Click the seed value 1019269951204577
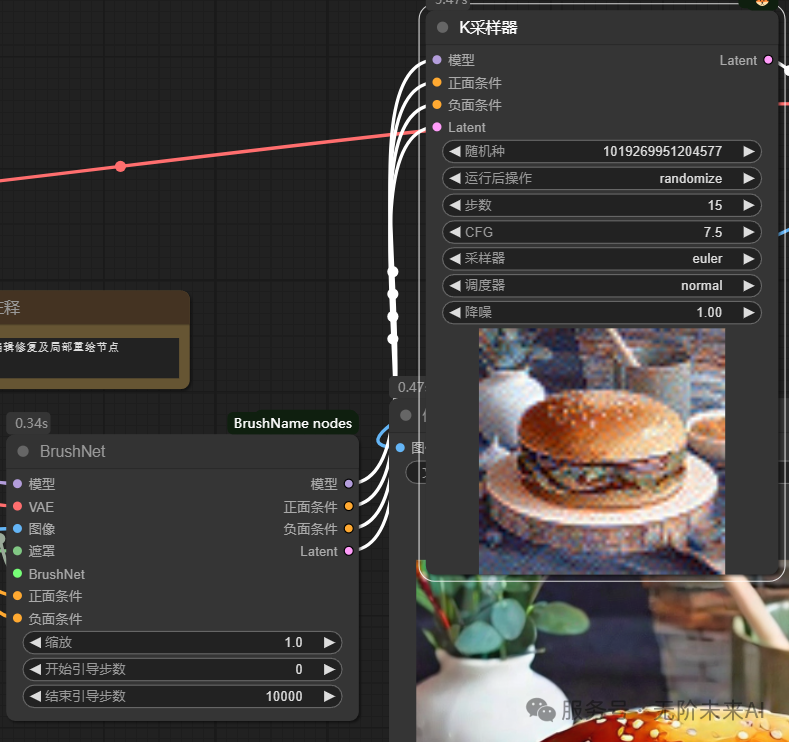Screen dimensions: 789x742 click(x=662, y=151)
